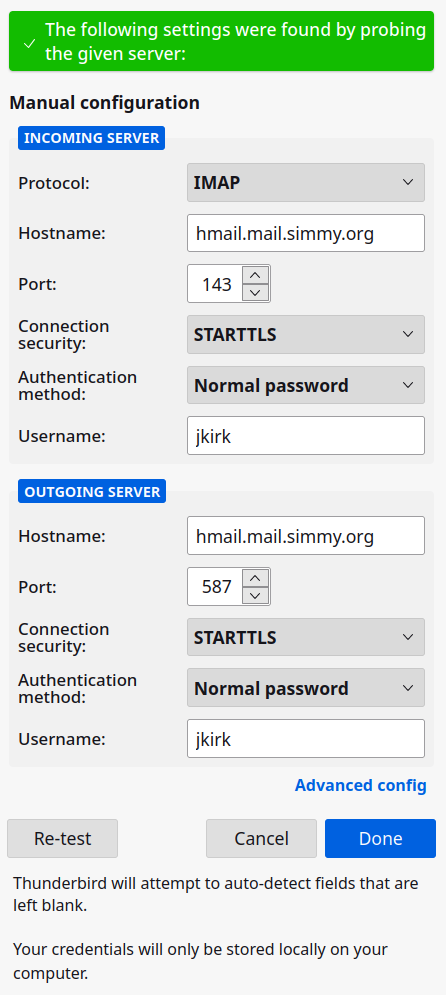The image size is (446, 995).
Task: Click the outgoing server Hostname field
Action: [306, 536]
